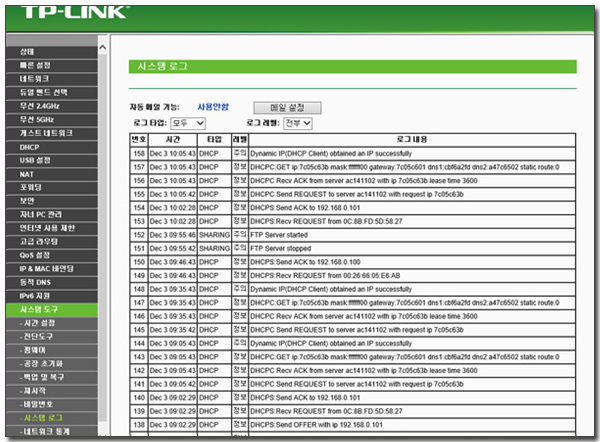Open QoS 설정 menu
Viewport: 600px width, 442px height.
52,255
